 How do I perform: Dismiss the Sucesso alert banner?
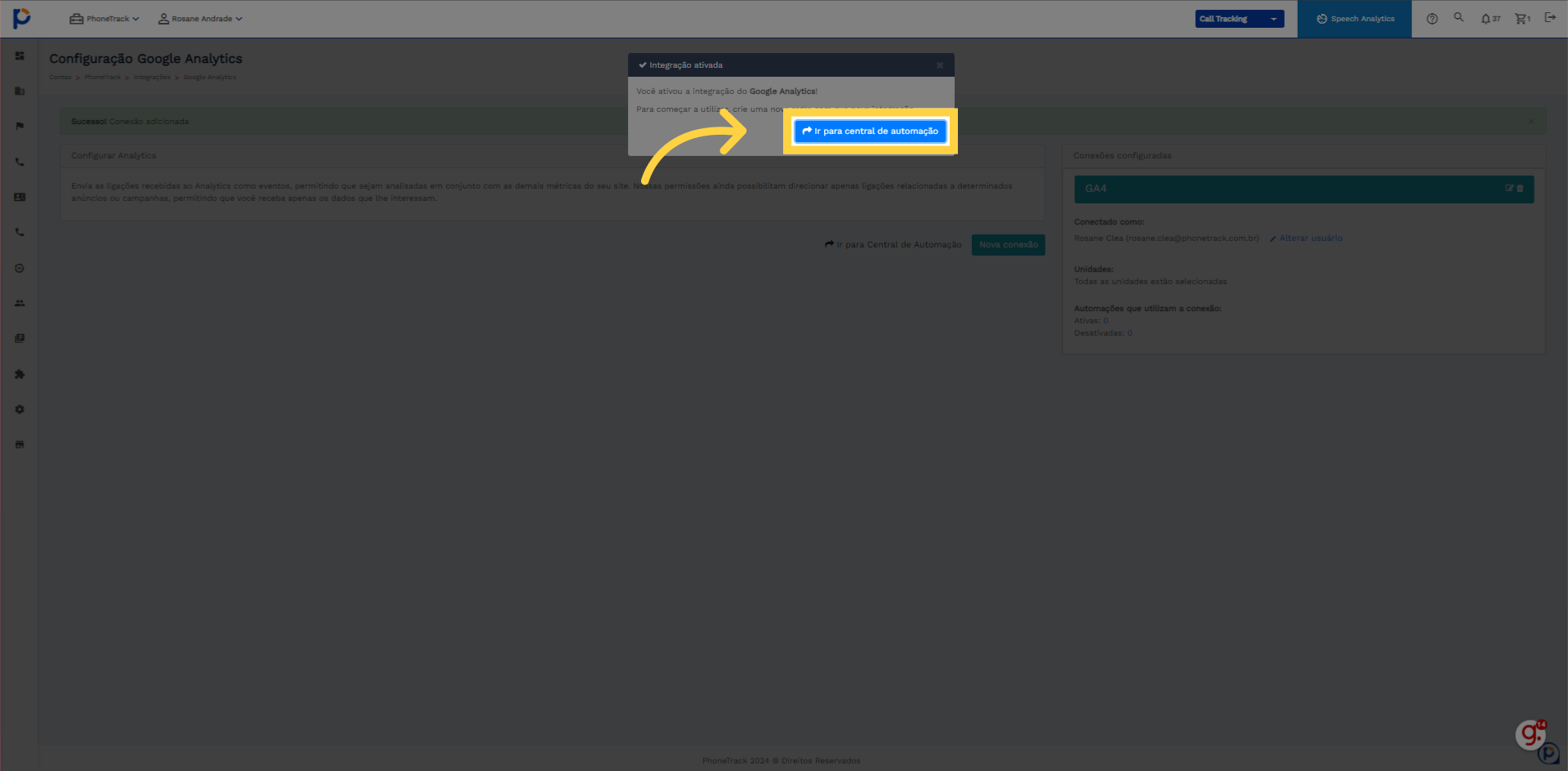(x=1530, y=121)
